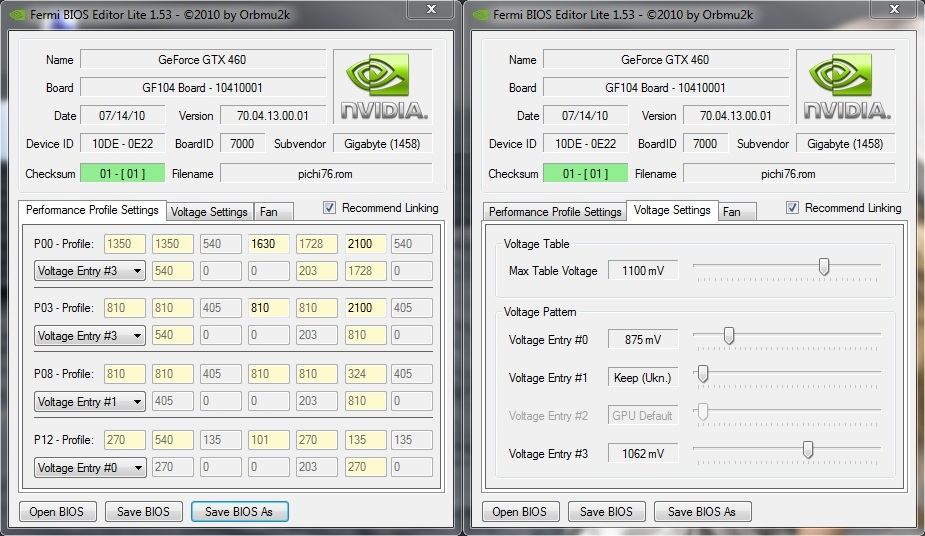
Task: Click Version field 70.04.13.00.01 in left window
Action: click(273, 116)
